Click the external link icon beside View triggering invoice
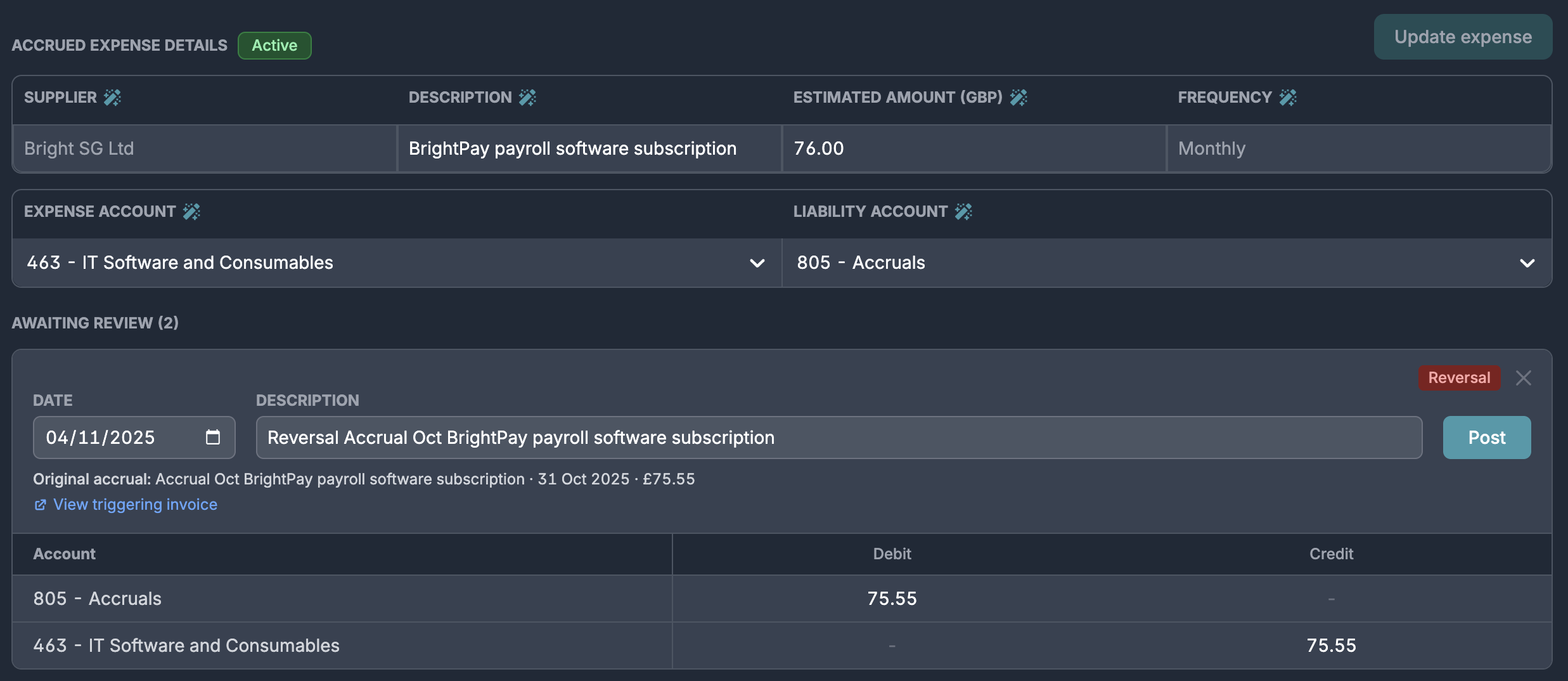Screen dimensions: 1568x681 click(x=40, y=505)
